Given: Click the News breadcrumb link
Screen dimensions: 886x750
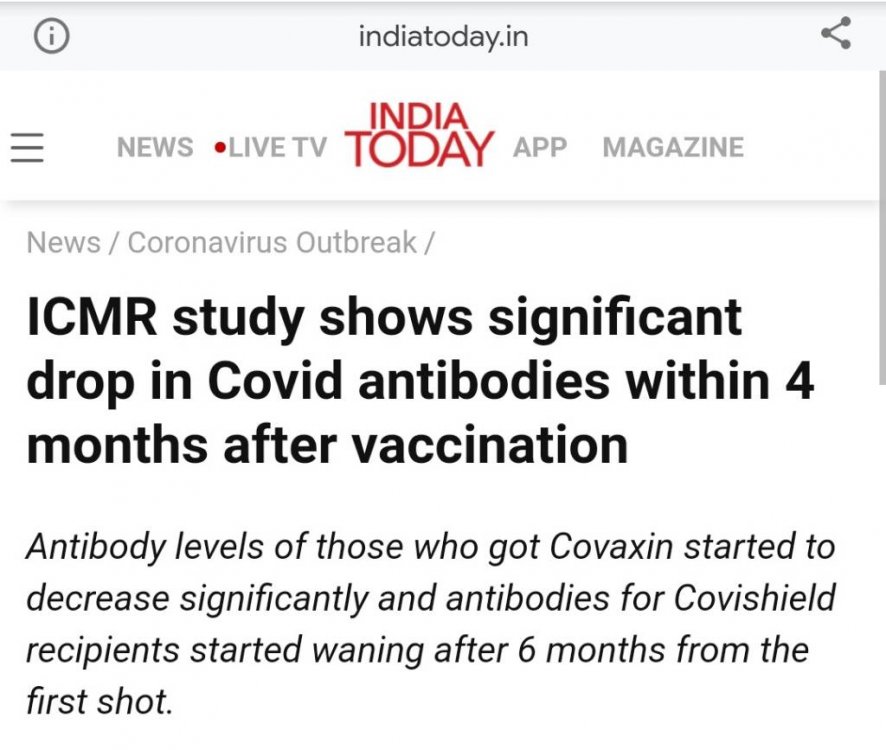Looking at the screenshot, I should [63, 243].
